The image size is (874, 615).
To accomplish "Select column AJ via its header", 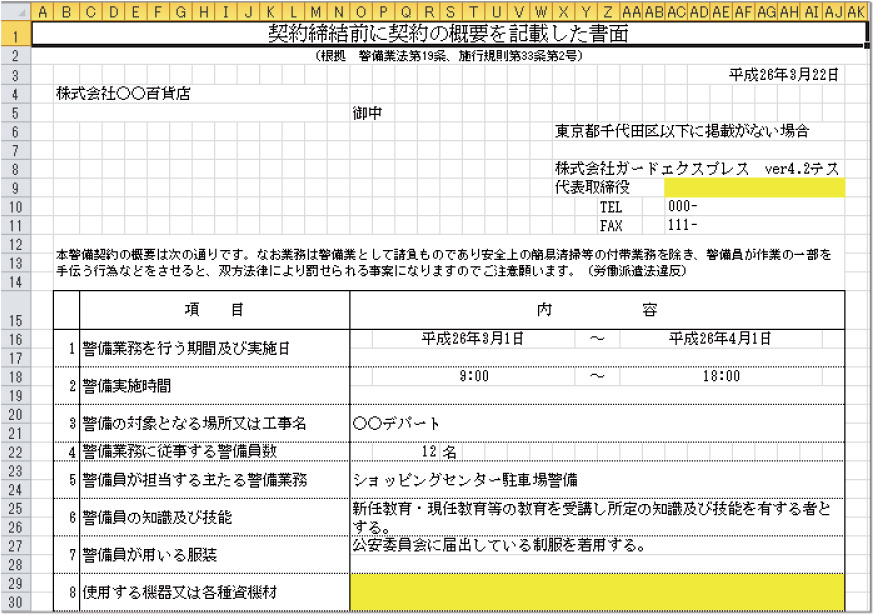I will point(833,12).
